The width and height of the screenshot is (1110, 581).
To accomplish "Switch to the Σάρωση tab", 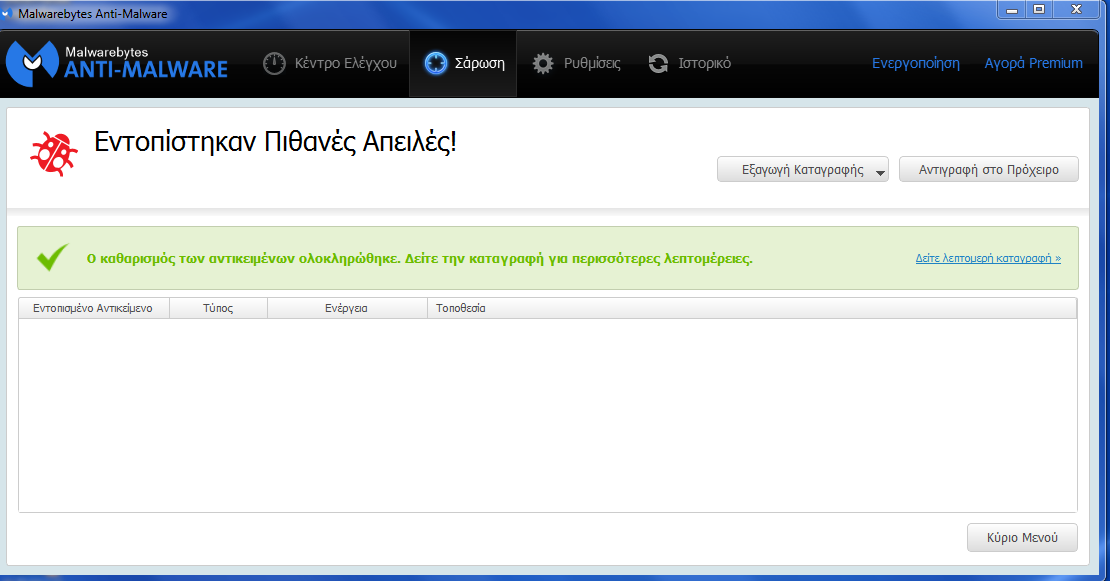I will (464, 64).
